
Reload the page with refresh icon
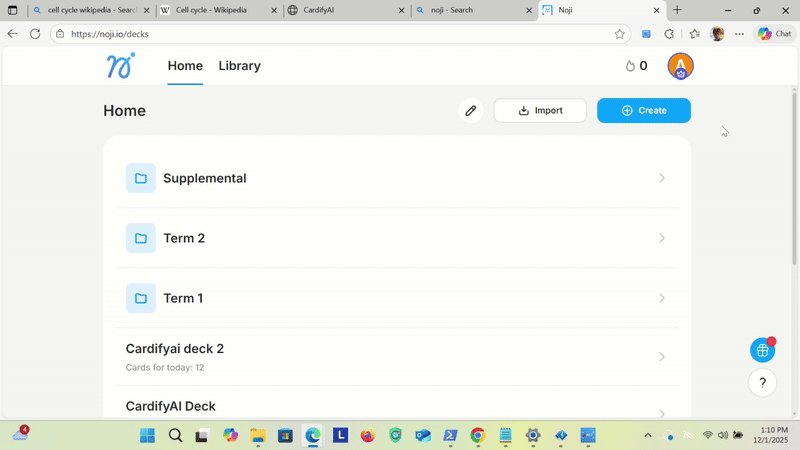pyautogui.click(x=35, y=34)
